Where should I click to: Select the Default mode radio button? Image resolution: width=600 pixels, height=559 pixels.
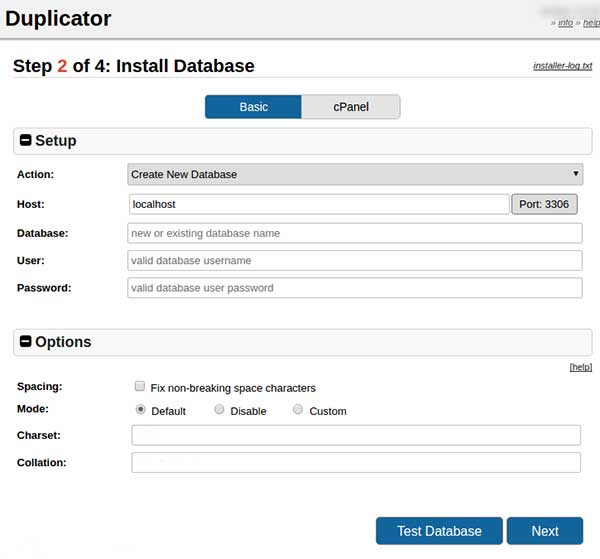click(x=140, y=409)
